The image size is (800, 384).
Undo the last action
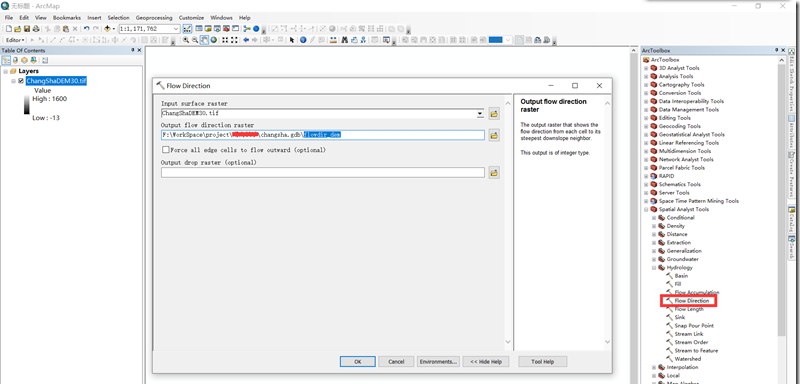point(86,29)
